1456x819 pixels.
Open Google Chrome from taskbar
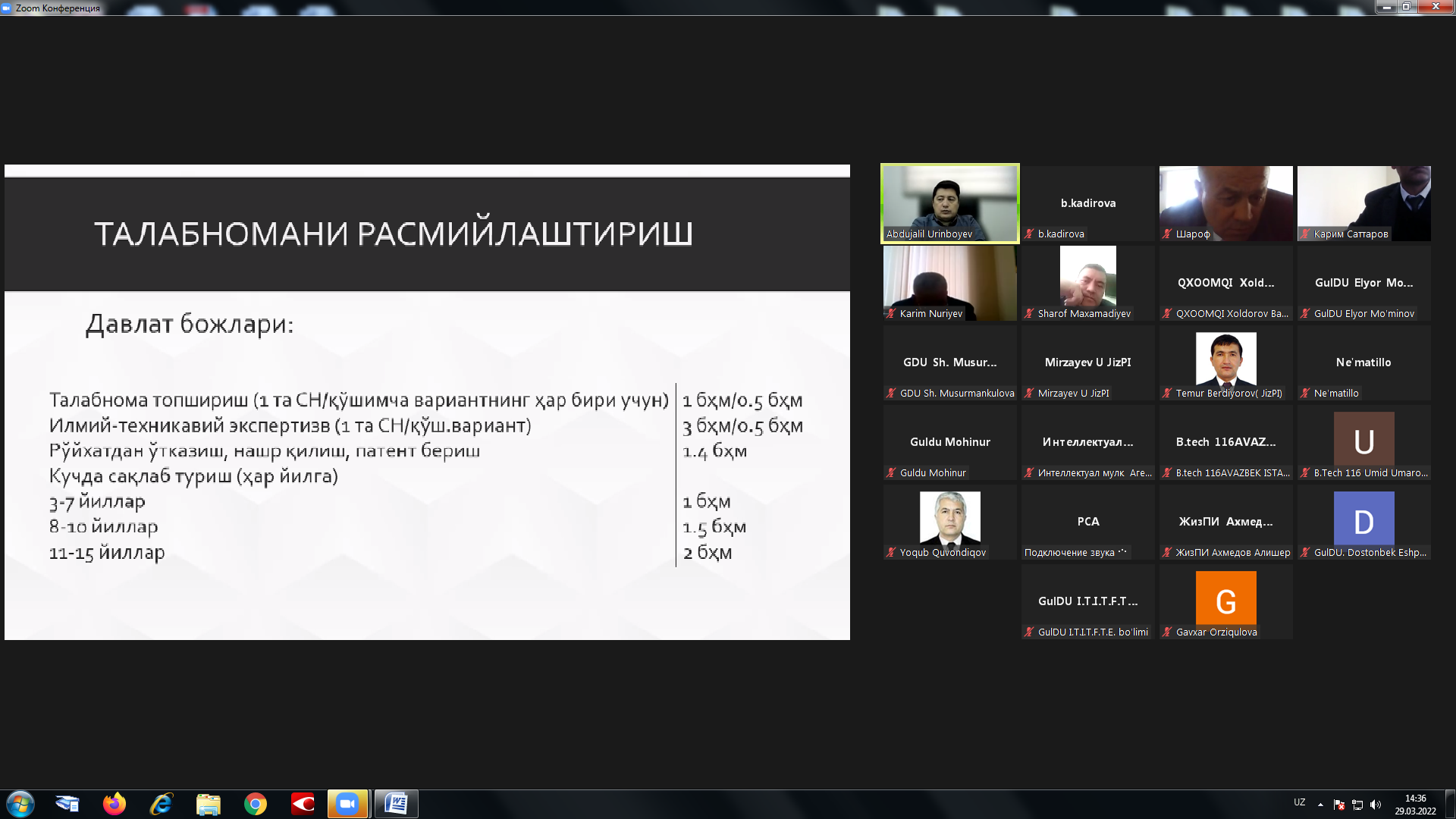(x=256, y=804)
